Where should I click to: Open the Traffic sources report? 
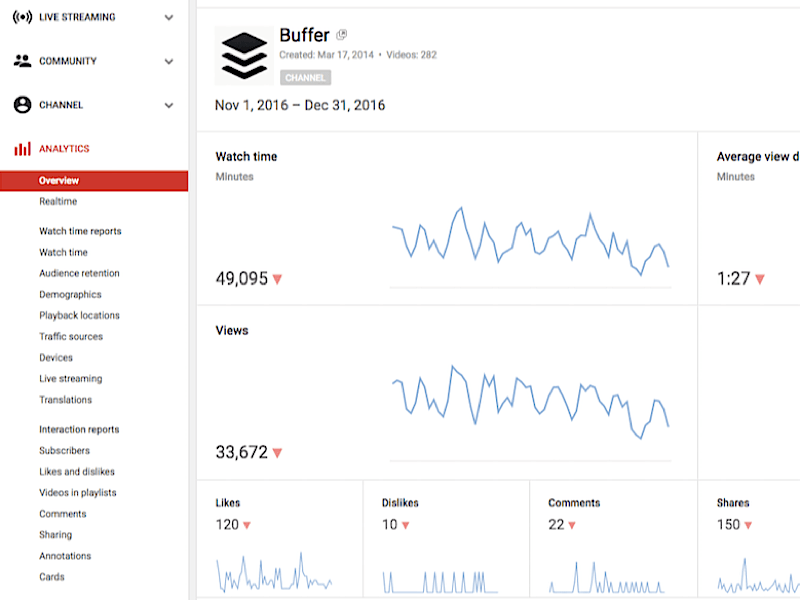click(x=71, y=336)
